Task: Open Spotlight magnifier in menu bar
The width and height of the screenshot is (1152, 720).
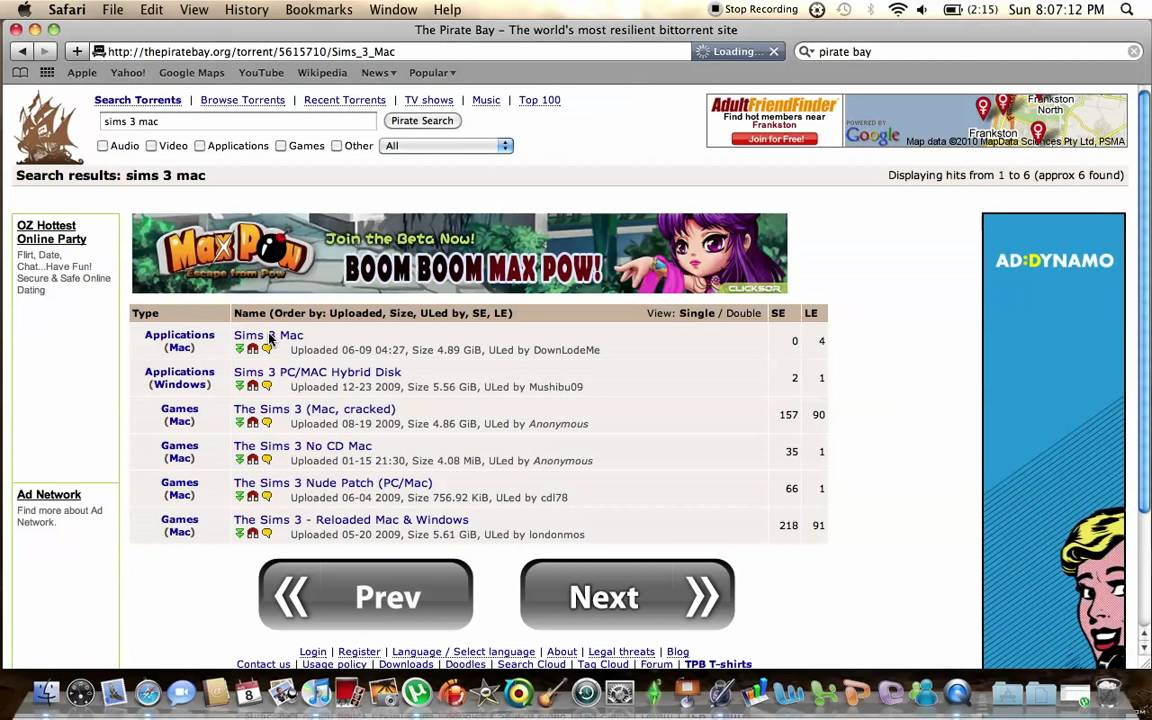Action: (1127, 10)
